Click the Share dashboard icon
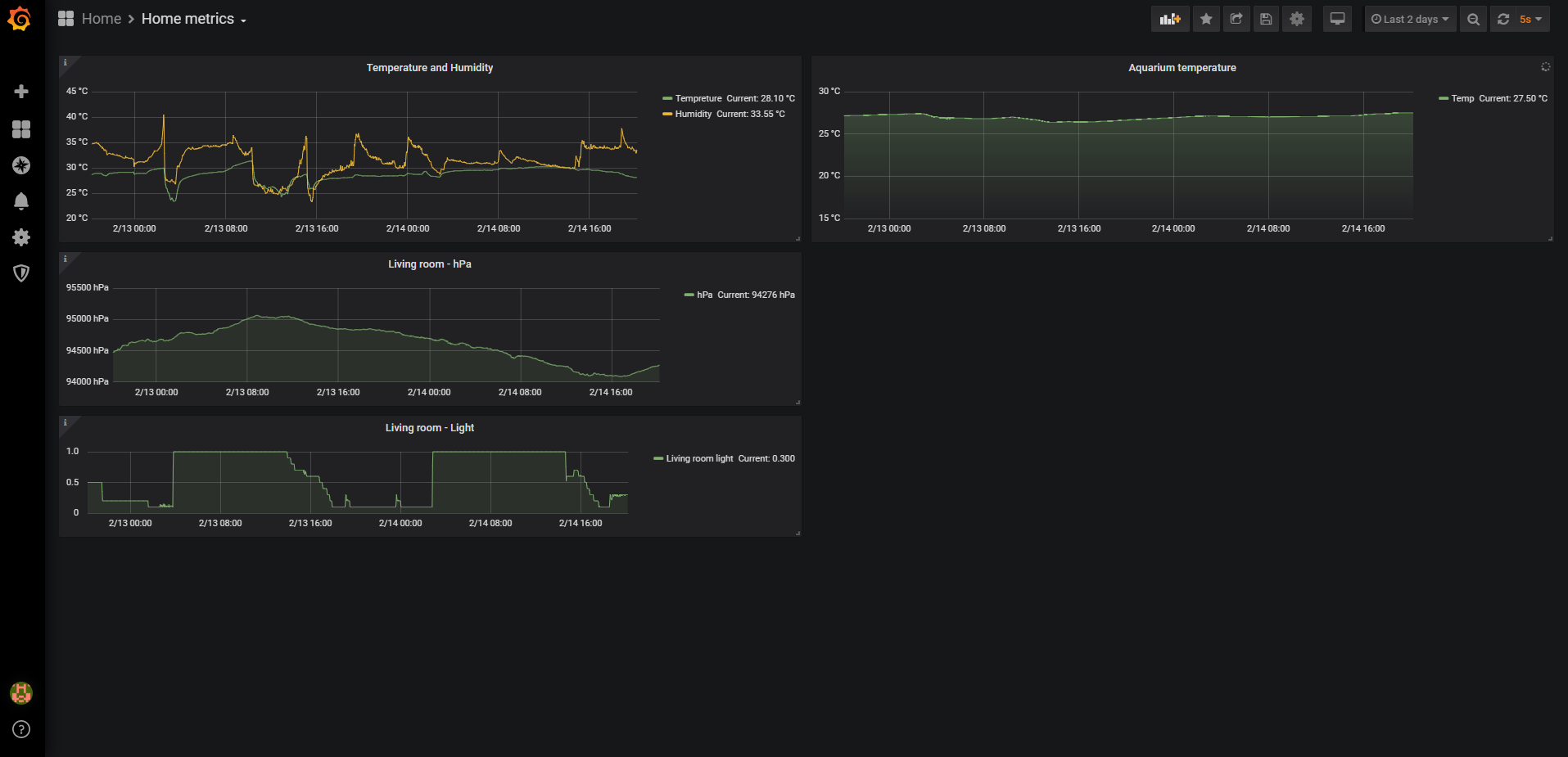This screenshot has height=757, width=1568. 1236,19
